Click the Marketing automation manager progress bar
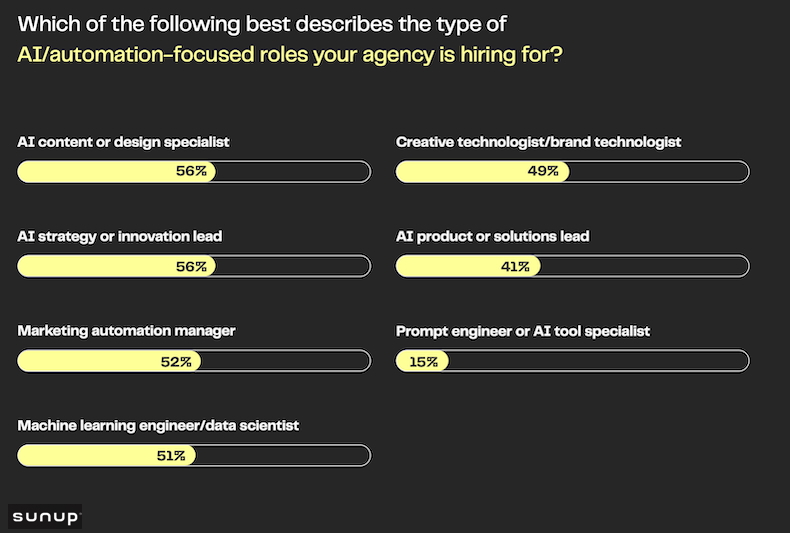The image size is (790, 533). [x=194, y=361]
